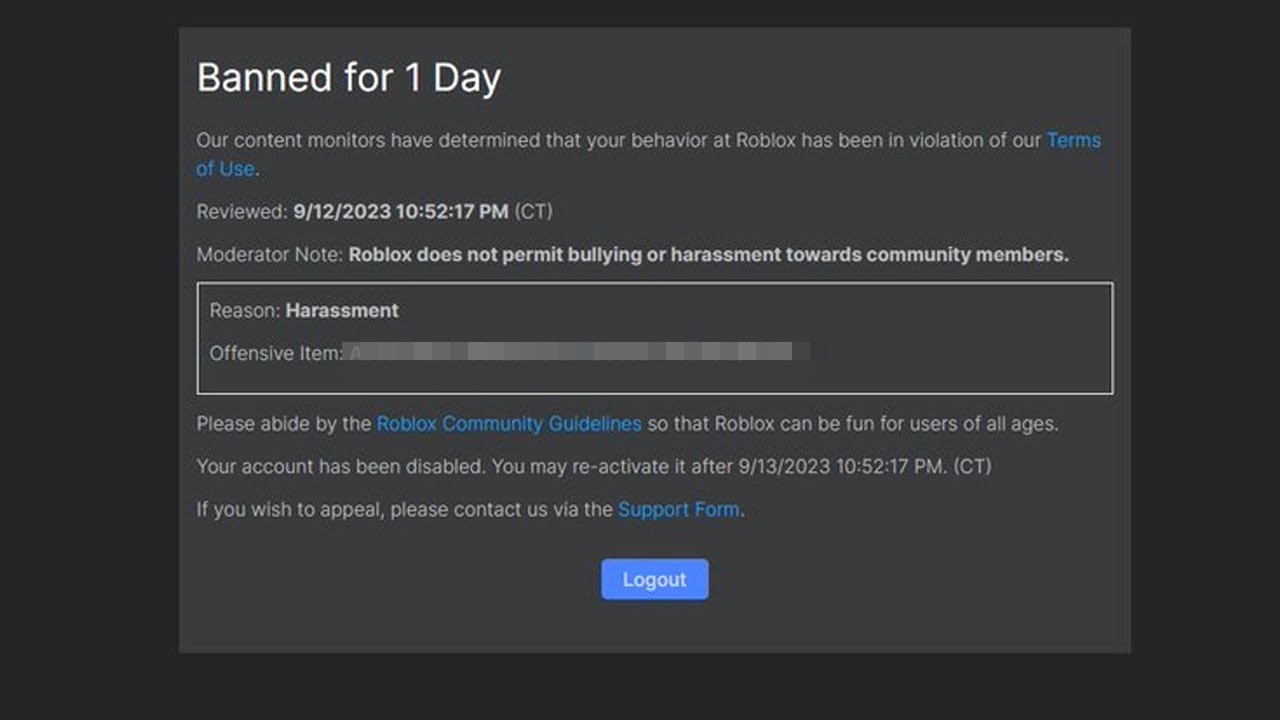Click the "Banned for 1 Day" heading
Viewport: 1280px width, 720px height.
pos(348,78)
